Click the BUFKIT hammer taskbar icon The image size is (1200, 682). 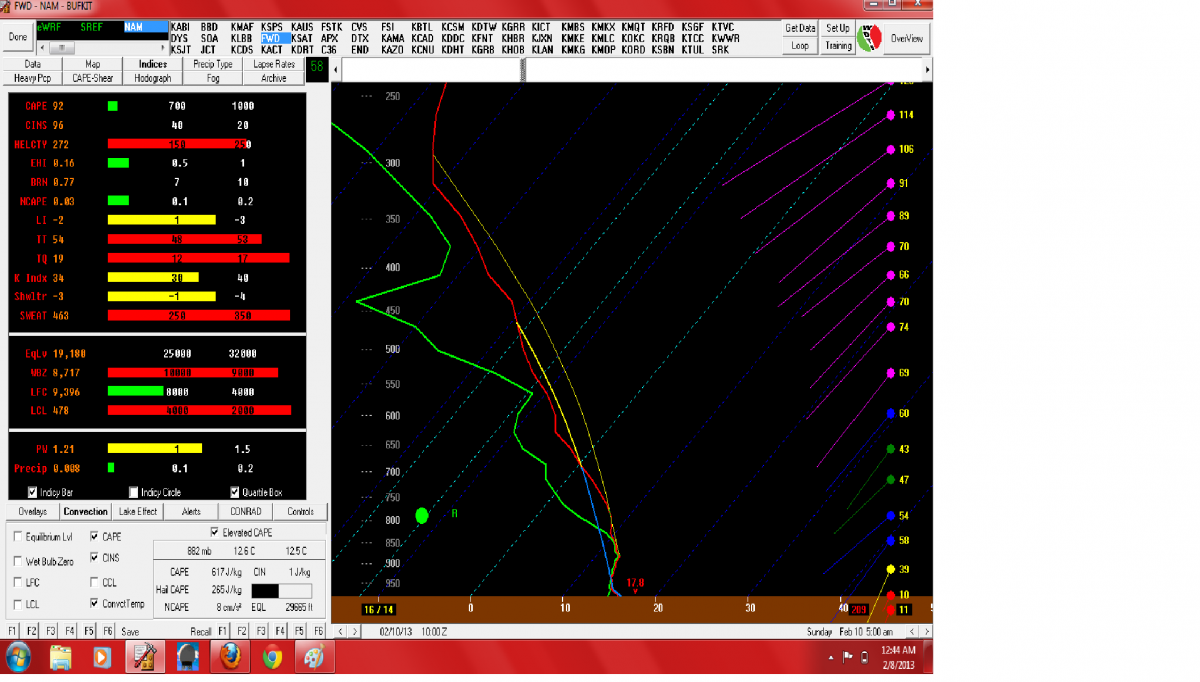[x=145, y=658]
